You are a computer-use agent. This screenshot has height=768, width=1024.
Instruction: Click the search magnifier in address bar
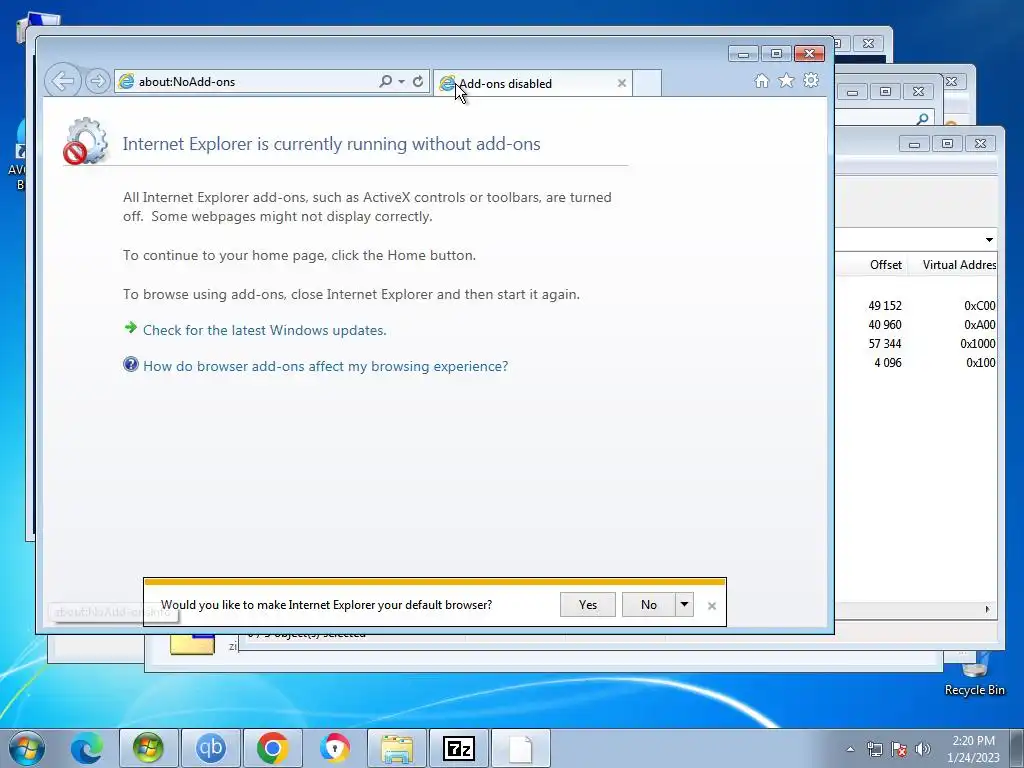[x=385, y=81]
